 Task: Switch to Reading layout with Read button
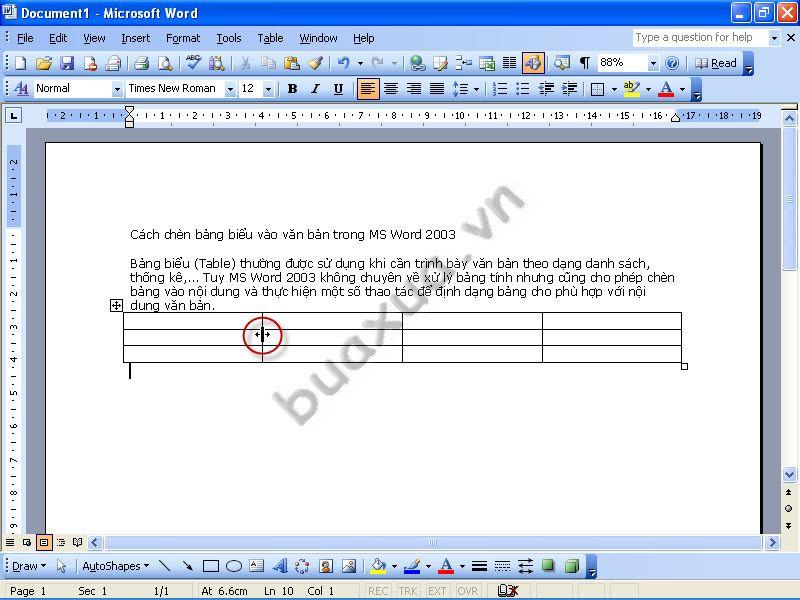click(x=716, y=63)
